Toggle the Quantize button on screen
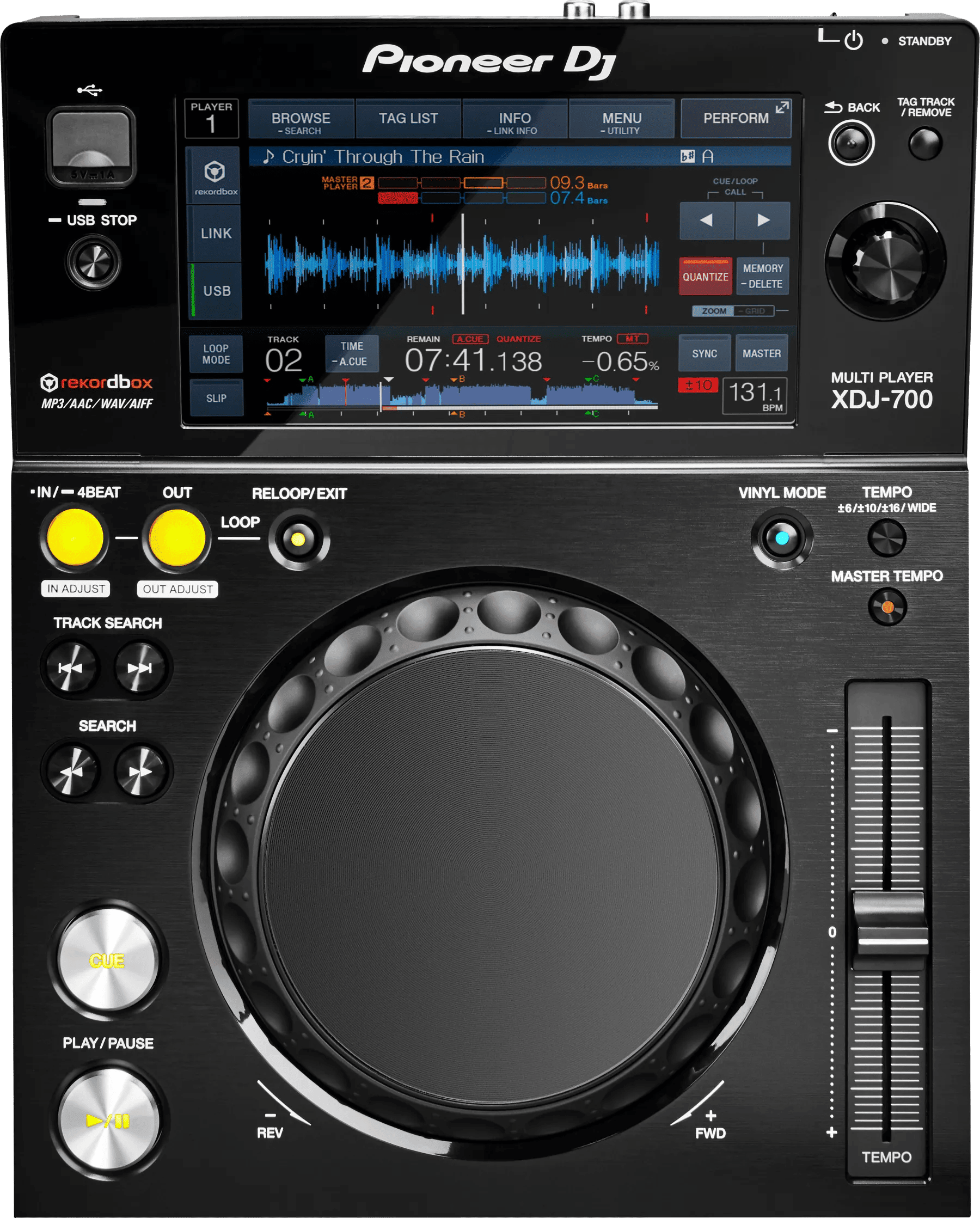This screenshot has width=980, height=1218. 705,277
